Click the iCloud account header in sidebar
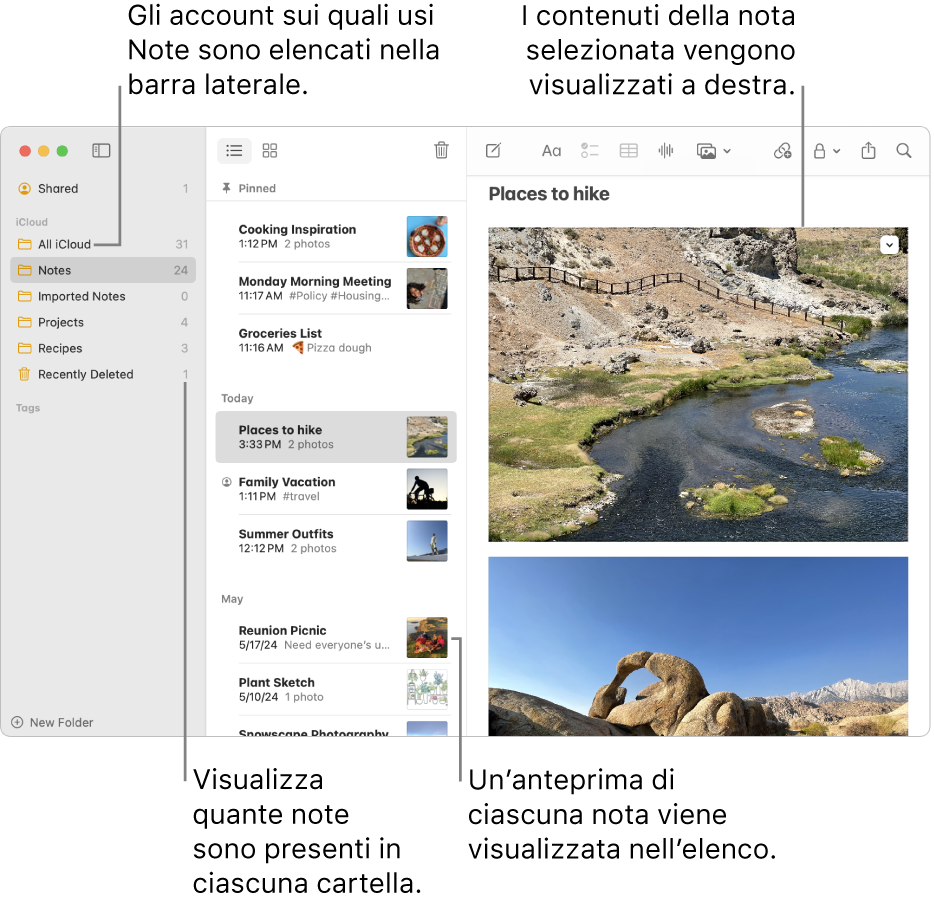The height and width of the screenshot is (904, 934). click(x=32, y=222)
